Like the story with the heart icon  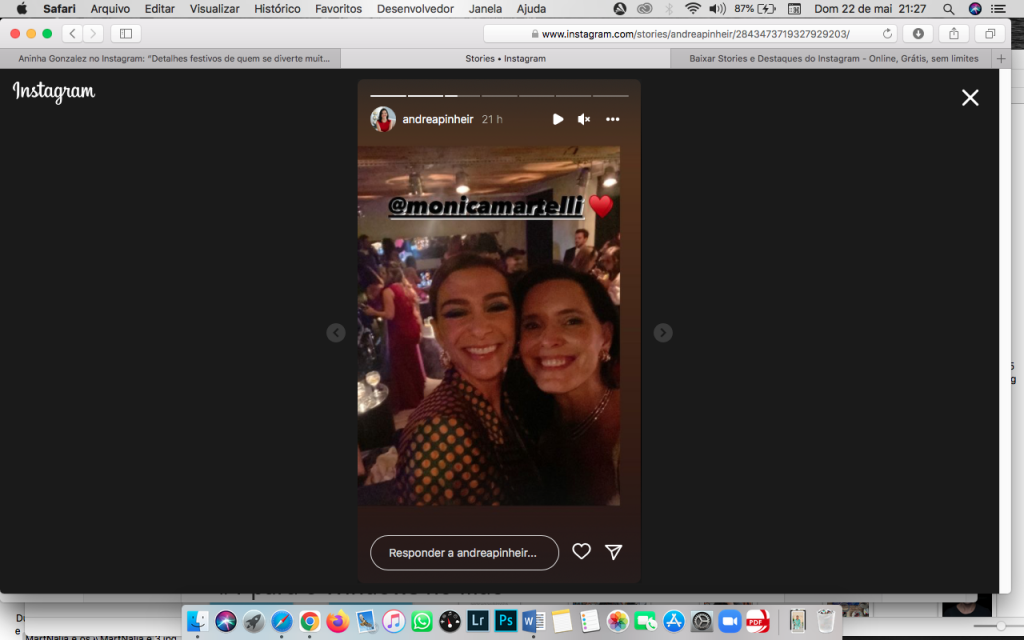[x=581, y=552]
